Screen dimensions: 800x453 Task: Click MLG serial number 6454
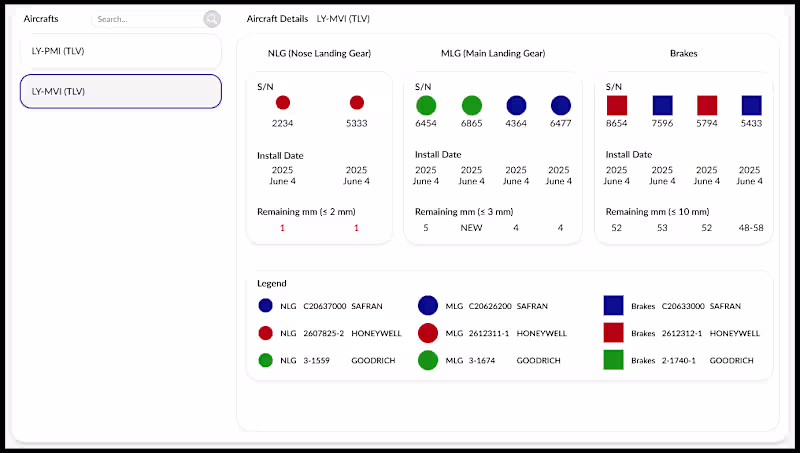426,123
